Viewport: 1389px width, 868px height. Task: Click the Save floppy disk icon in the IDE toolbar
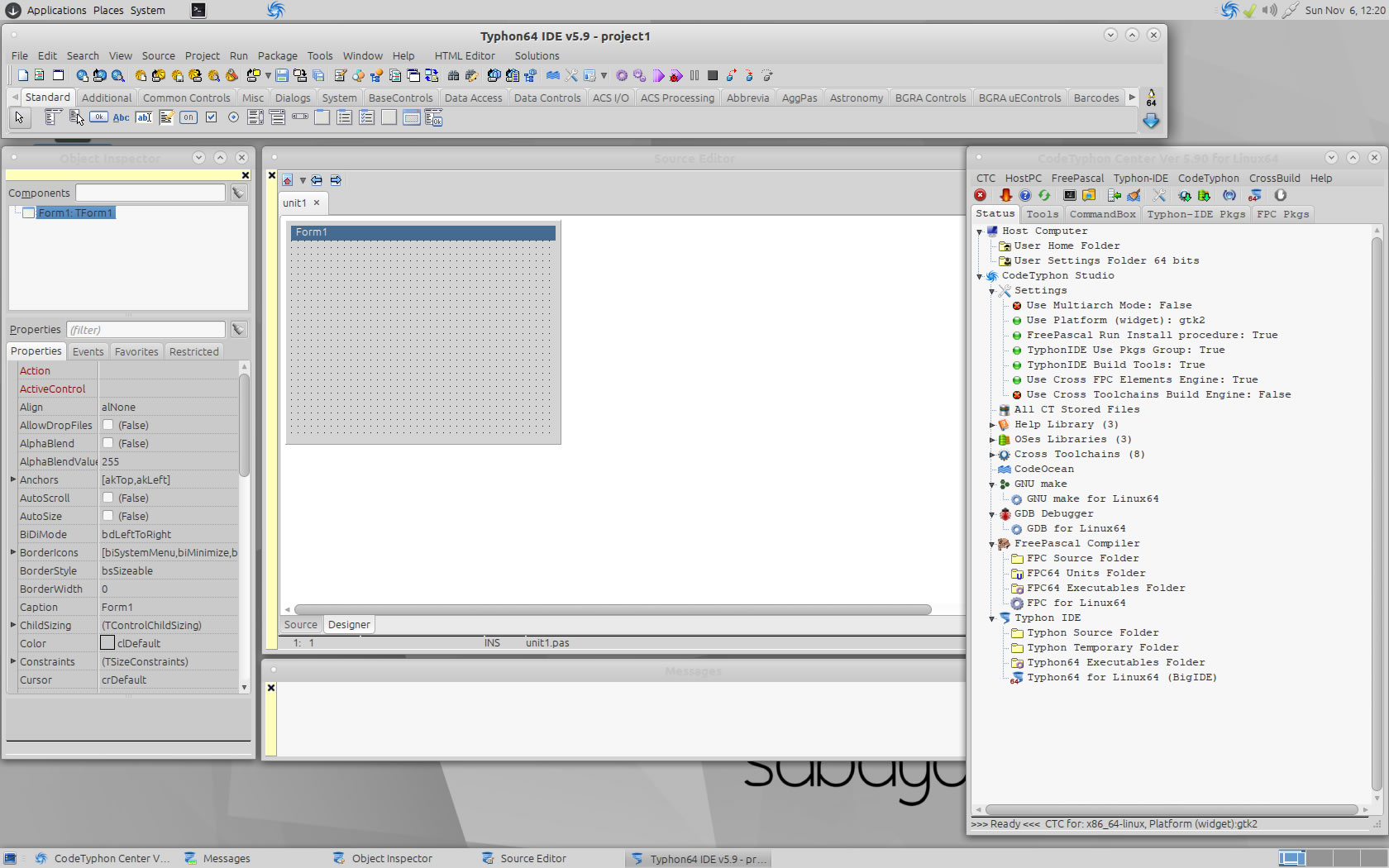(x=282, y=75)
